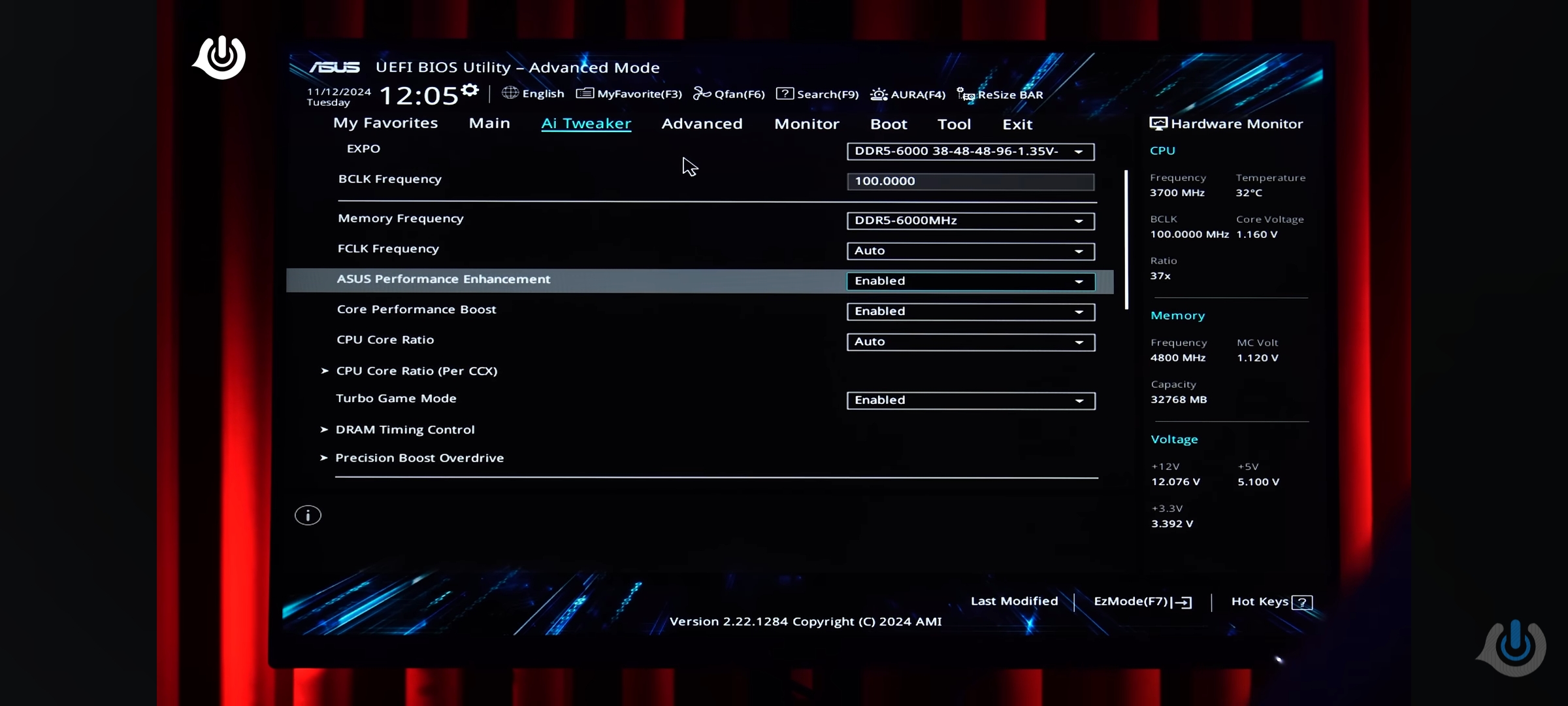The image size is (1568, 706).
Task: Open the clock settings gear icon
Action: point(470,90)
